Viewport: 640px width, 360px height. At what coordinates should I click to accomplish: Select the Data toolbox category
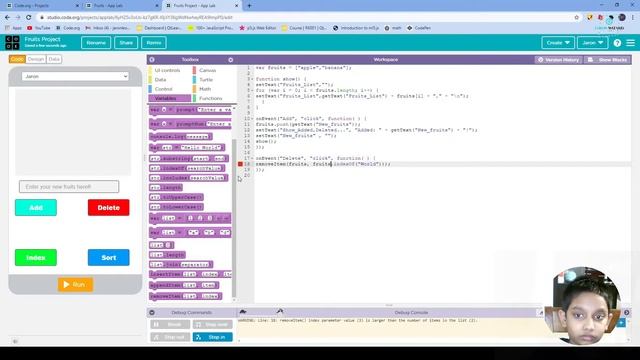(x=160, y=80)
